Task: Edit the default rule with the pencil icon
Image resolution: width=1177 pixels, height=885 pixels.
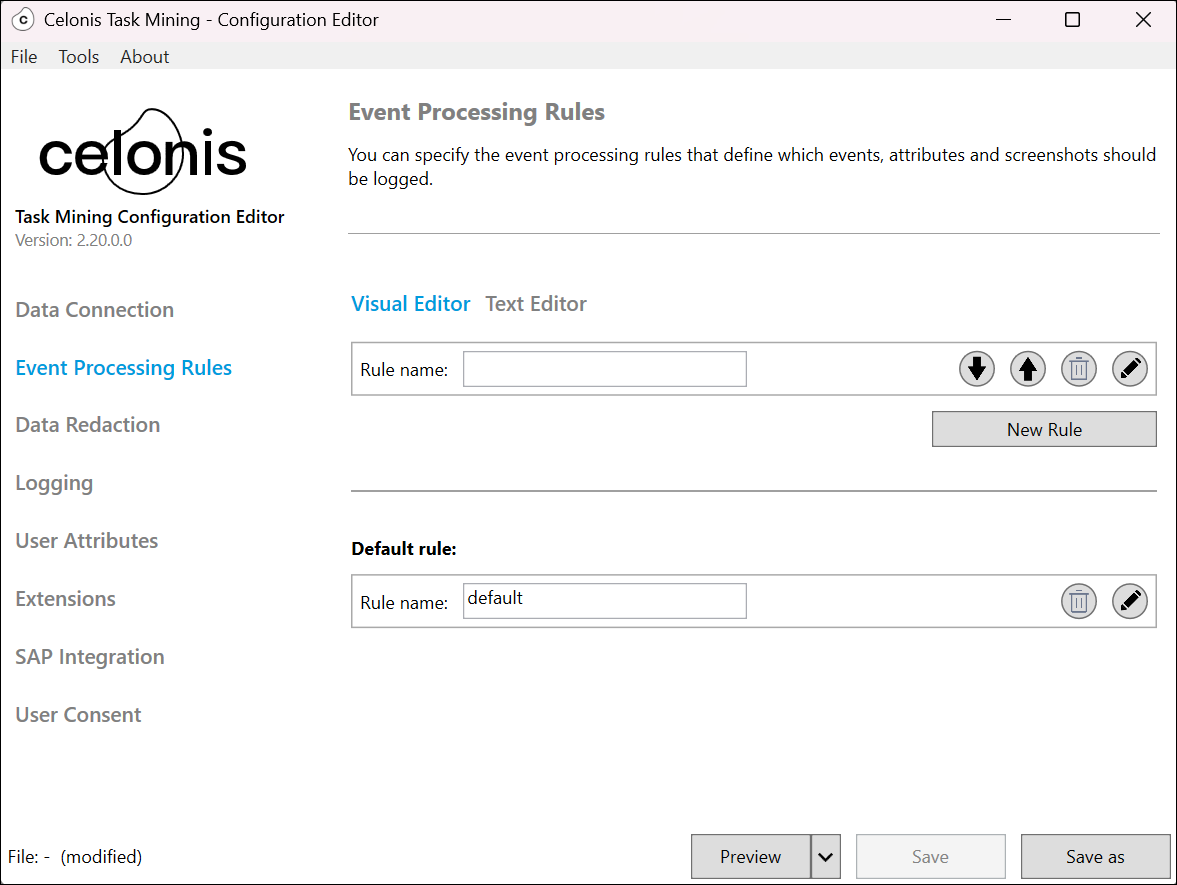Action: pos(1130,601)
